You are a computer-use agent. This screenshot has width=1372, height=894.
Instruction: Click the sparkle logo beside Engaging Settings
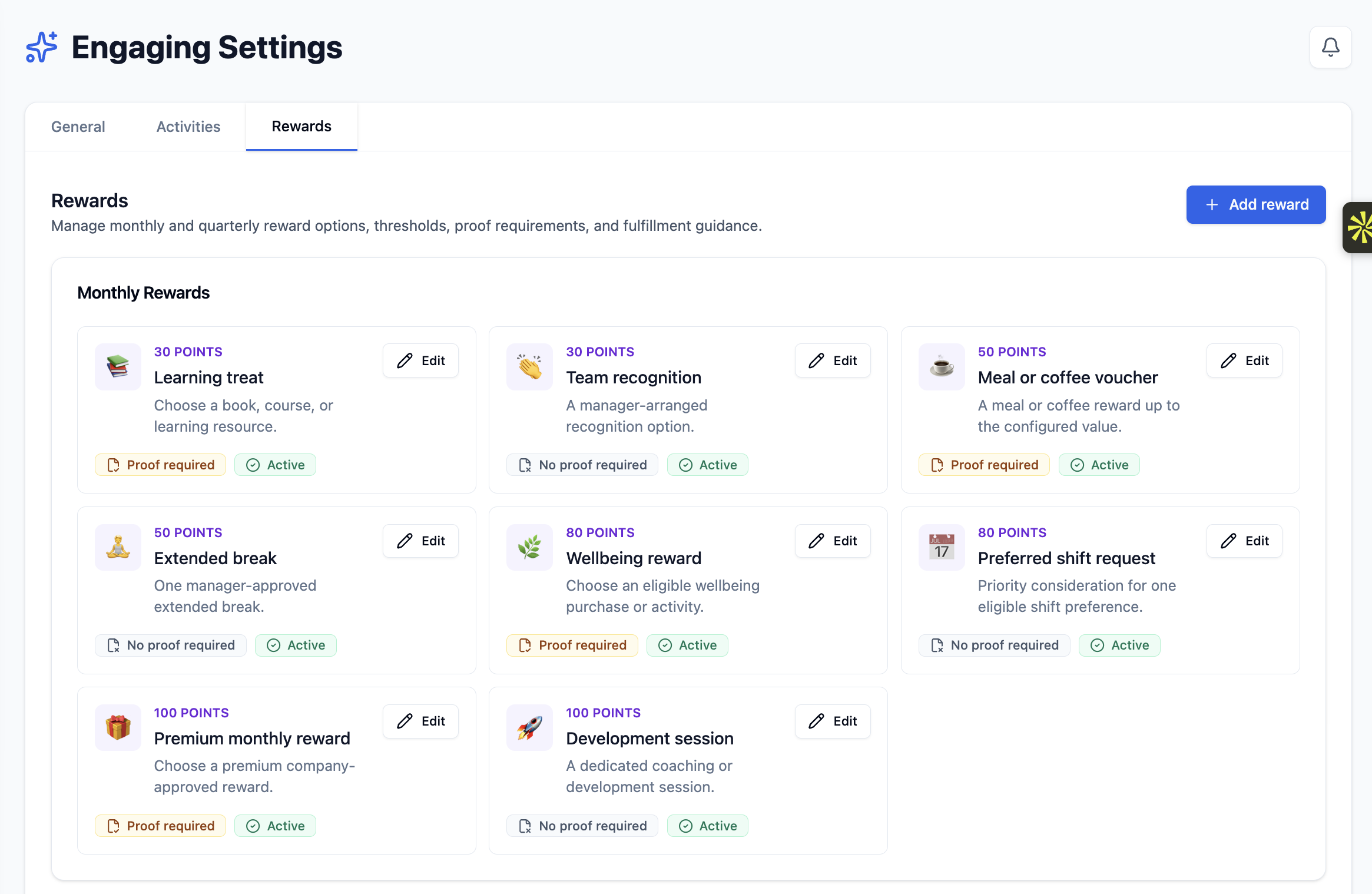tap(42, 47)
